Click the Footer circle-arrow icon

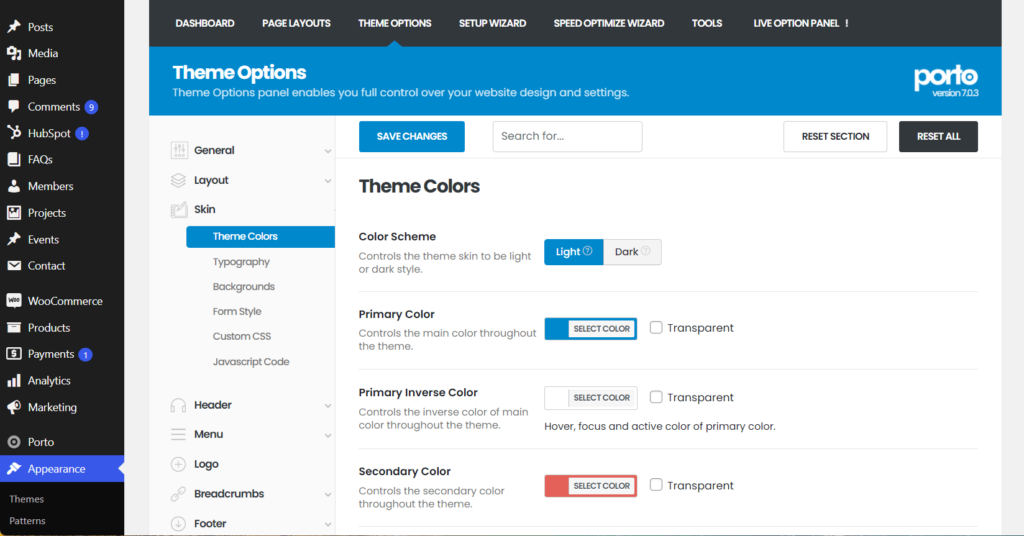(178, 524)
